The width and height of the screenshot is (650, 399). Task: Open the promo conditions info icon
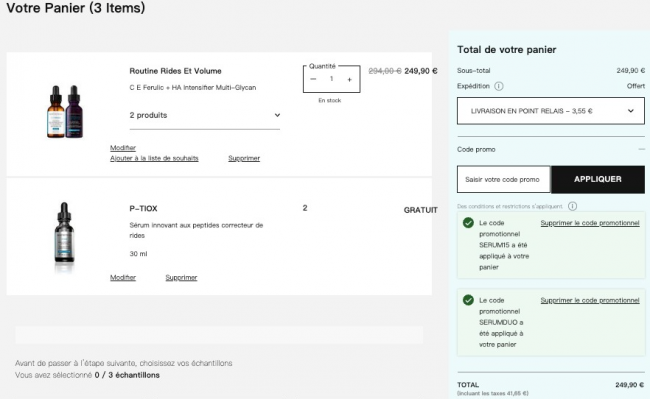pyautogui.click(x=572, y=206)
